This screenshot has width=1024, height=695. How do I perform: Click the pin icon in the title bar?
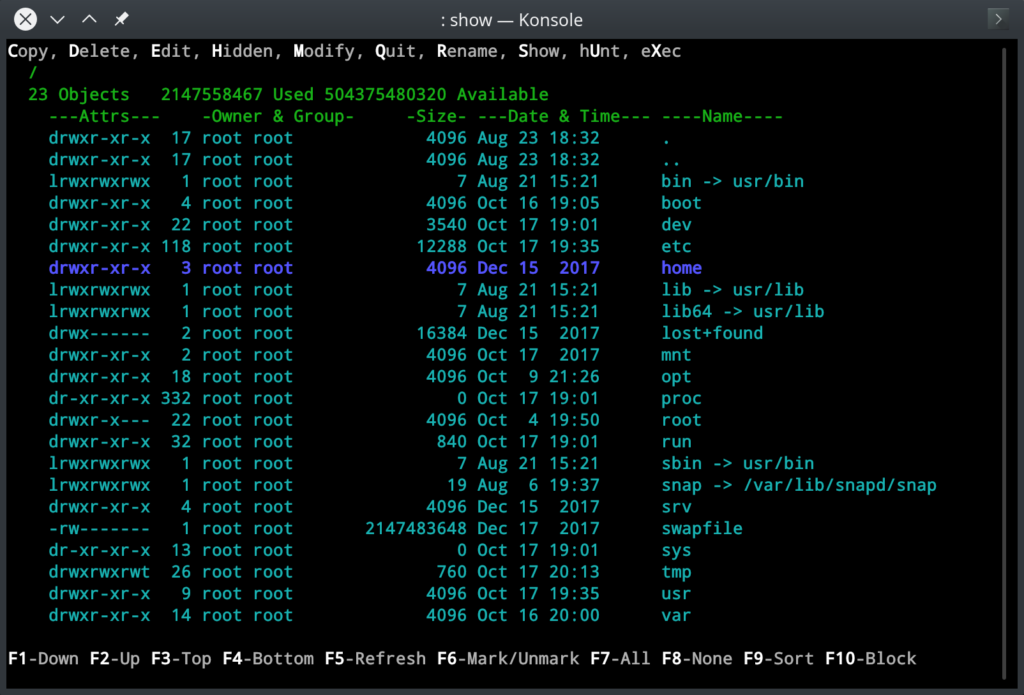[x=122, y=19]
